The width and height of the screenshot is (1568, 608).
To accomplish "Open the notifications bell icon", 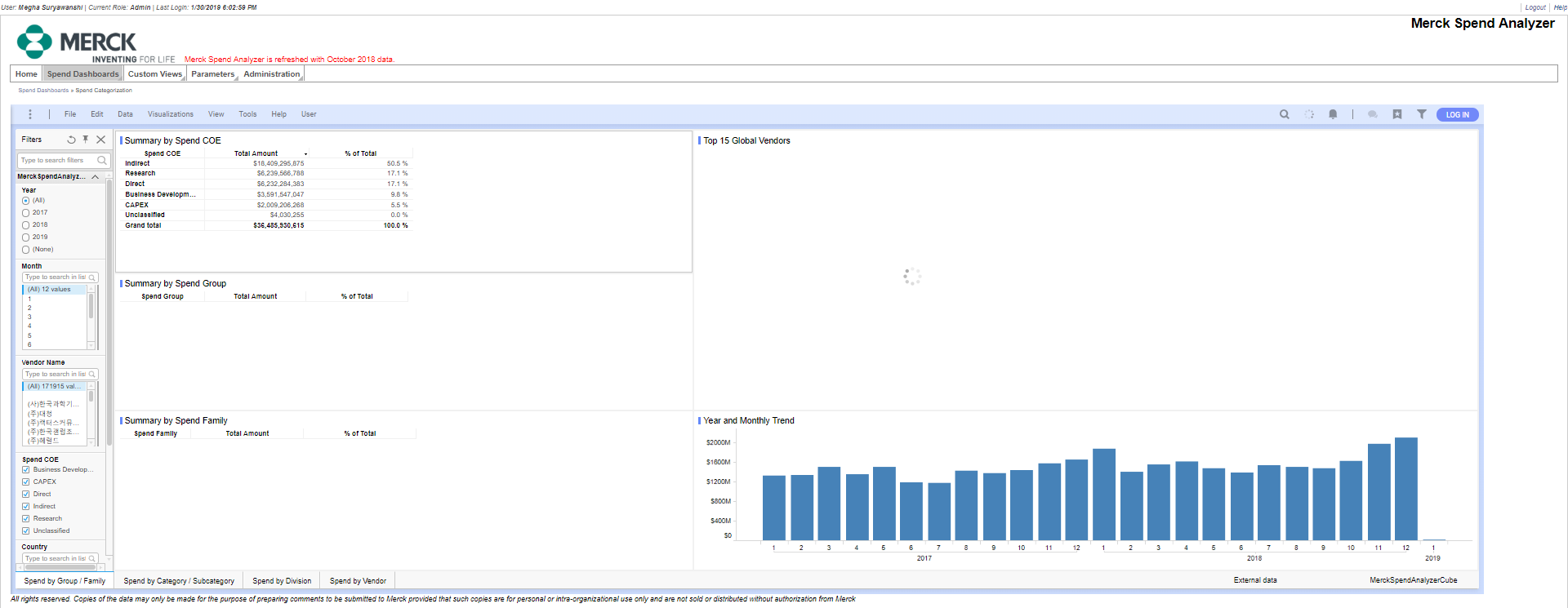I will pyautogui.click(x=1333, y=114).
